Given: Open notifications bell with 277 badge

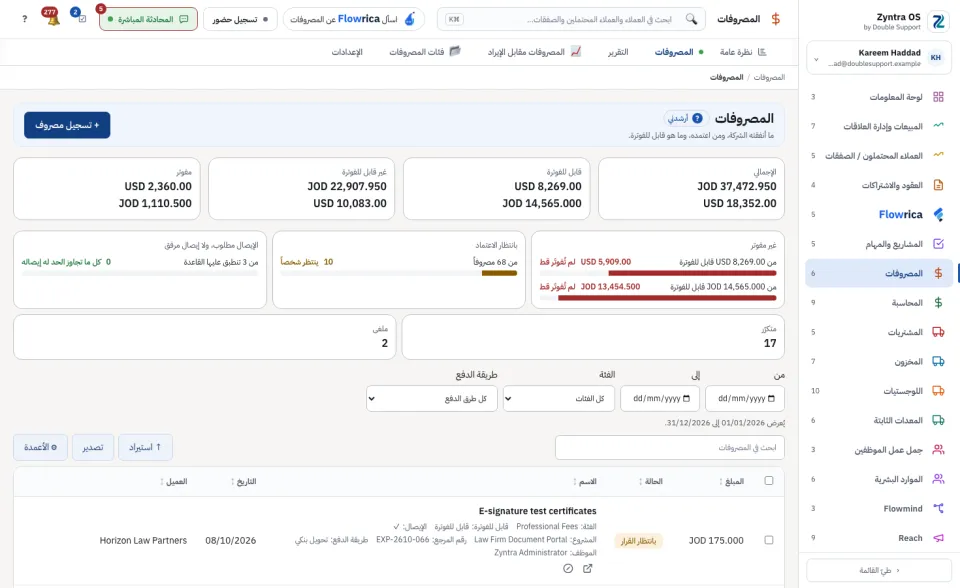Looking at the screenshot, I should tap(53, 18).
